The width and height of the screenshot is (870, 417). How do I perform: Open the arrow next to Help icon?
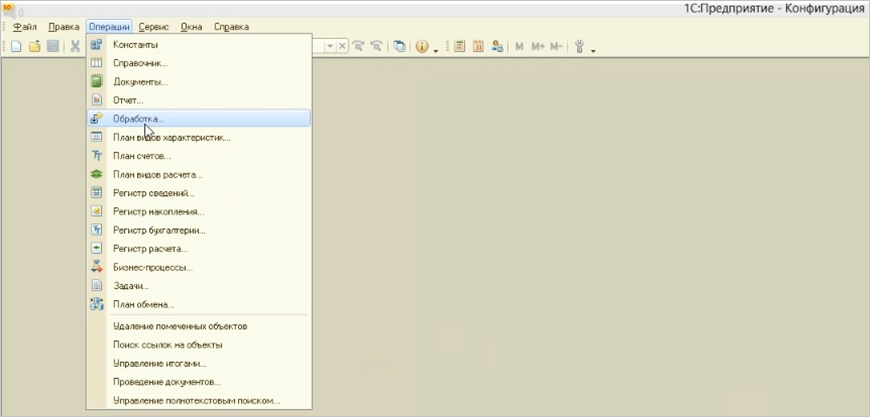[436, 50]
